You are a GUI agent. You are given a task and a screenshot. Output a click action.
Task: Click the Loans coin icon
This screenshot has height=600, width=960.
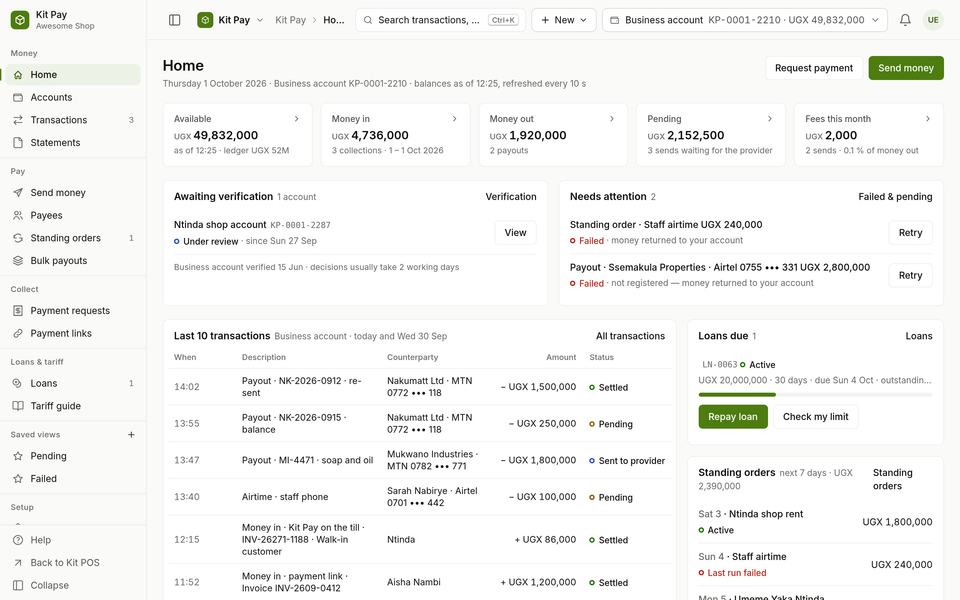(x=18, y=383)
